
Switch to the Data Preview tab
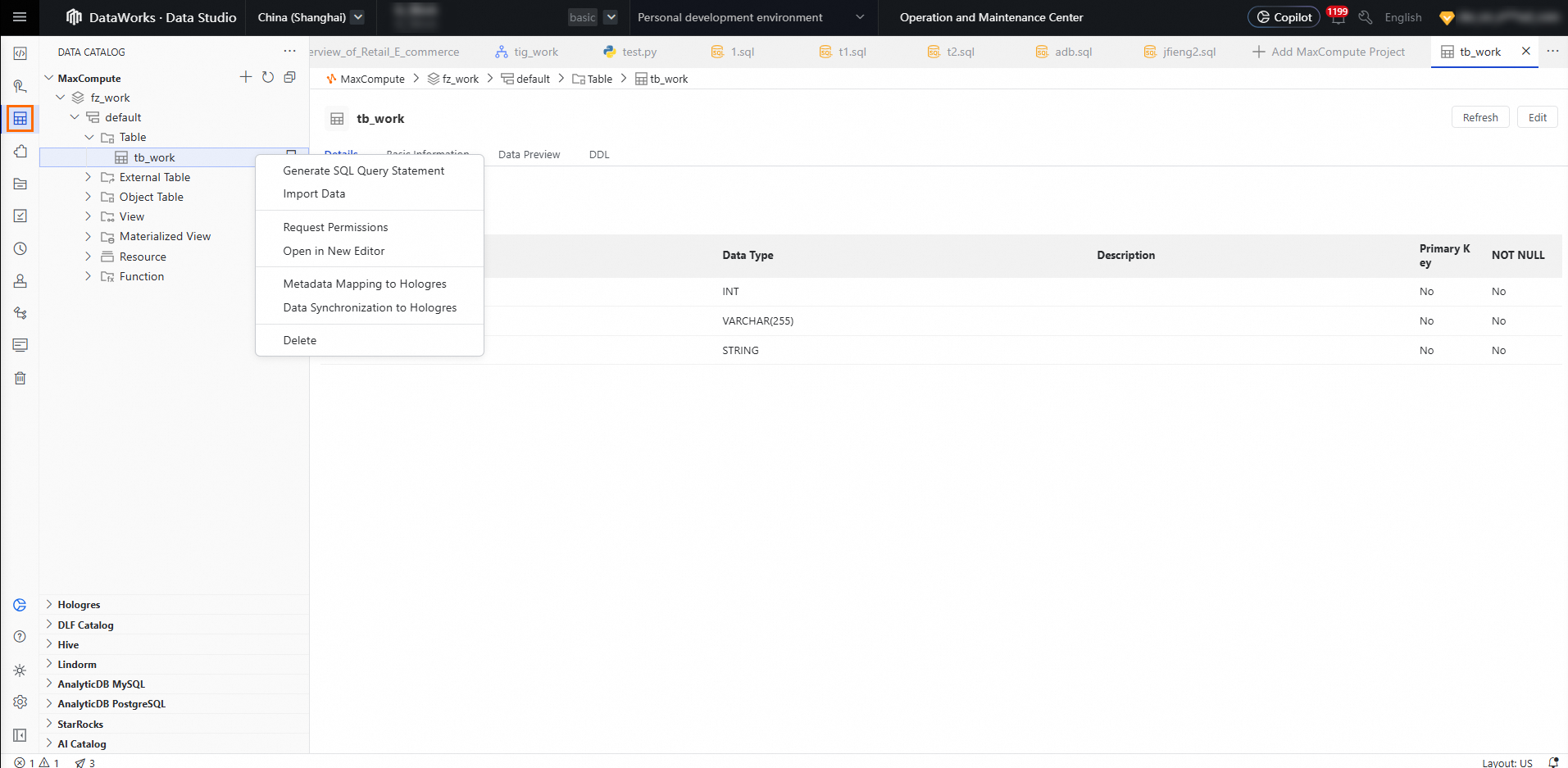(x=529, y=154)
